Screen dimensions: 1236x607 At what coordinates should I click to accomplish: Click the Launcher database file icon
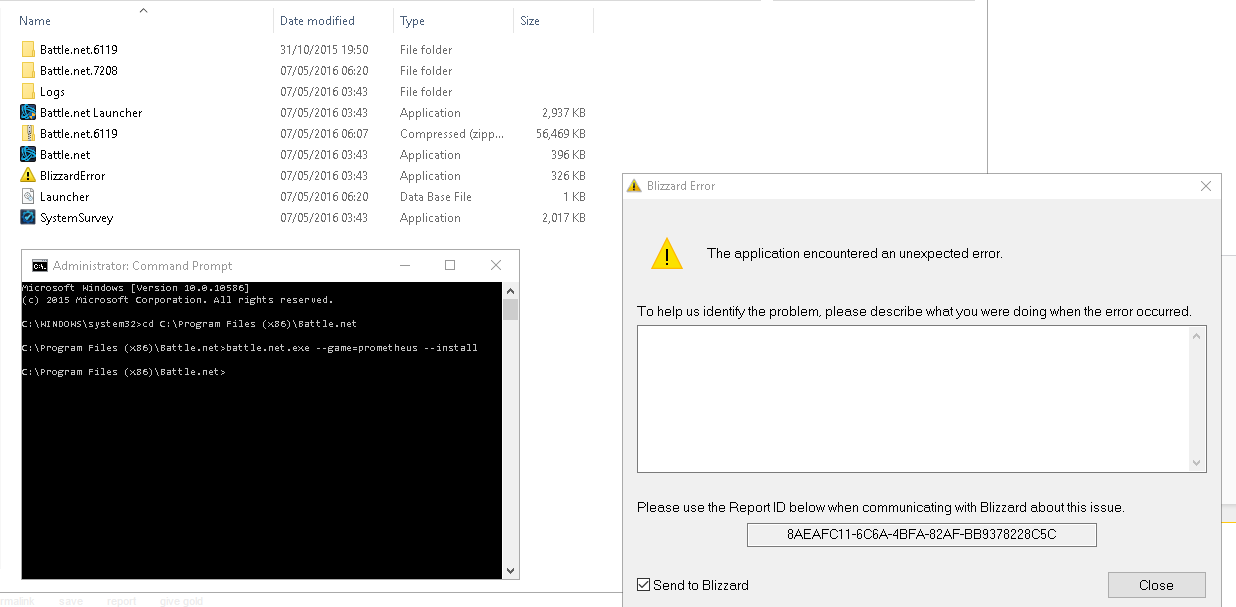click(28, 197)
